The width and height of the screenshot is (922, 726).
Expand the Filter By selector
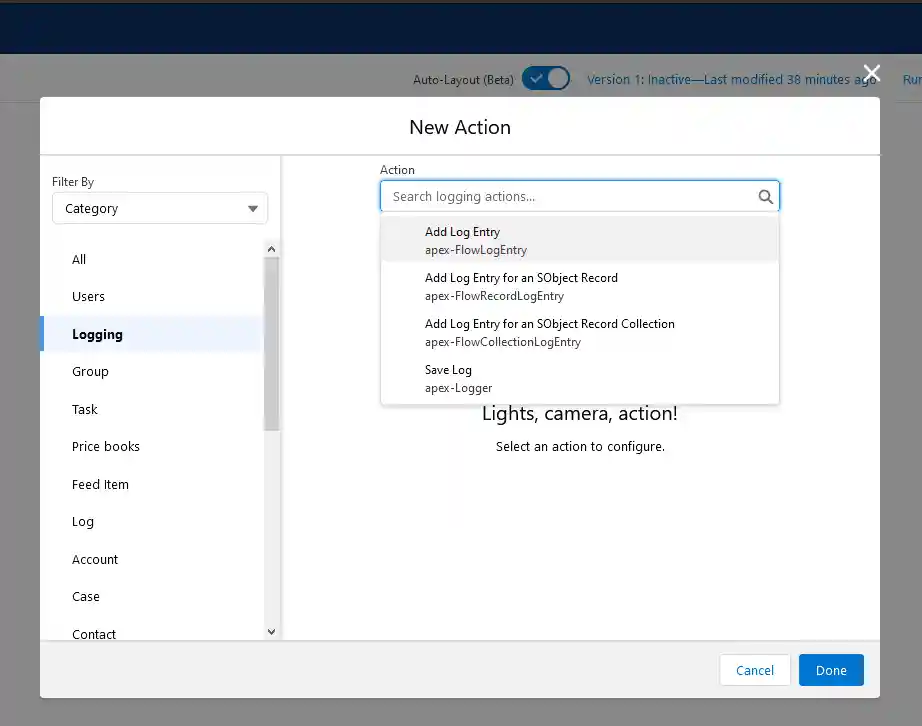click(159, 208)
